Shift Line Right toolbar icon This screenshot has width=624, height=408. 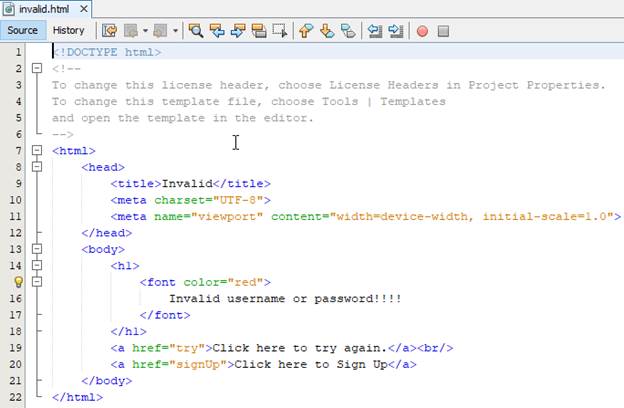[396, 31]
